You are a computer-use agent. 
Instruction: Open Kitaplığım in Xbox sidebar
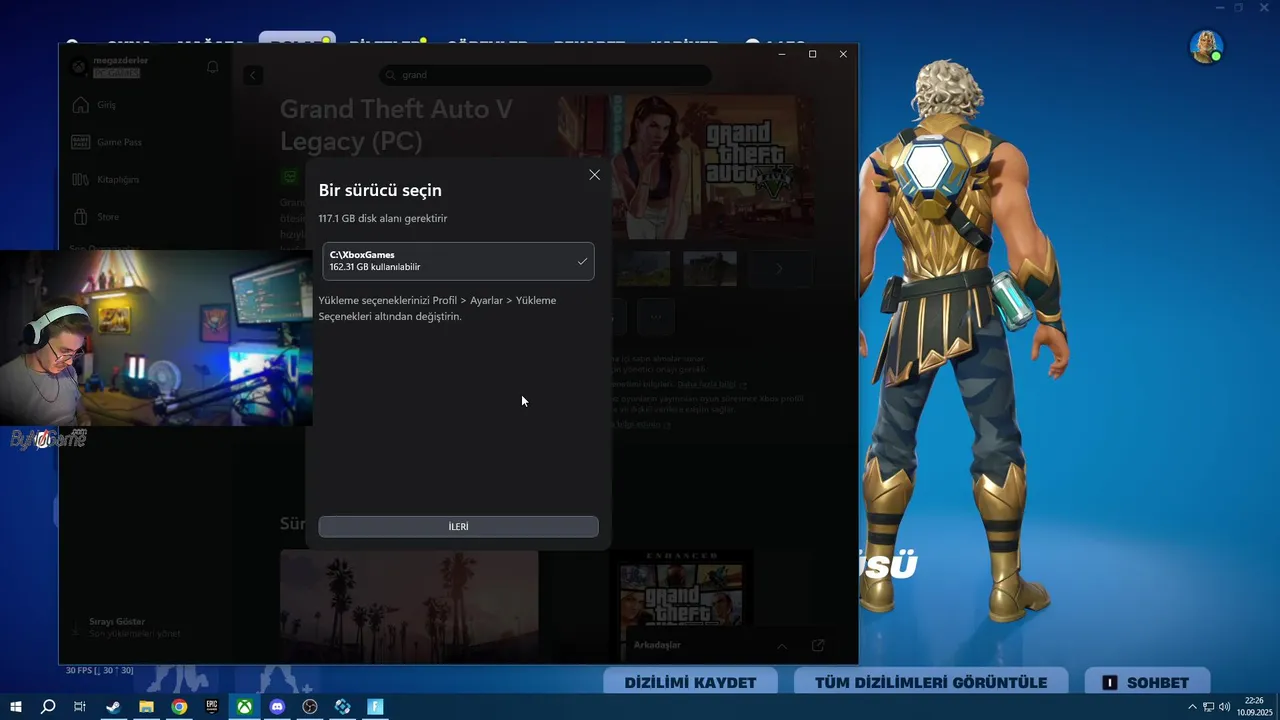[106, 179]
